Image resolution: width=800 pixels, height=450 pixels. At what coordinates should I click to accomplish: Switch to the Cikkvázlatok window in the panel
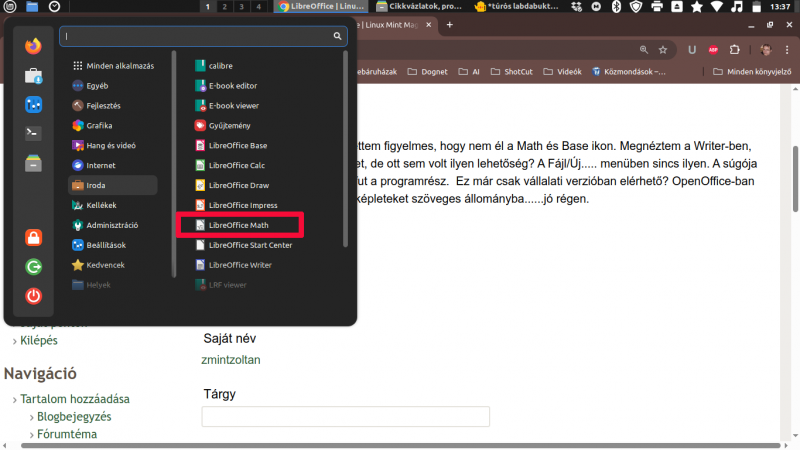pos(419,6)
